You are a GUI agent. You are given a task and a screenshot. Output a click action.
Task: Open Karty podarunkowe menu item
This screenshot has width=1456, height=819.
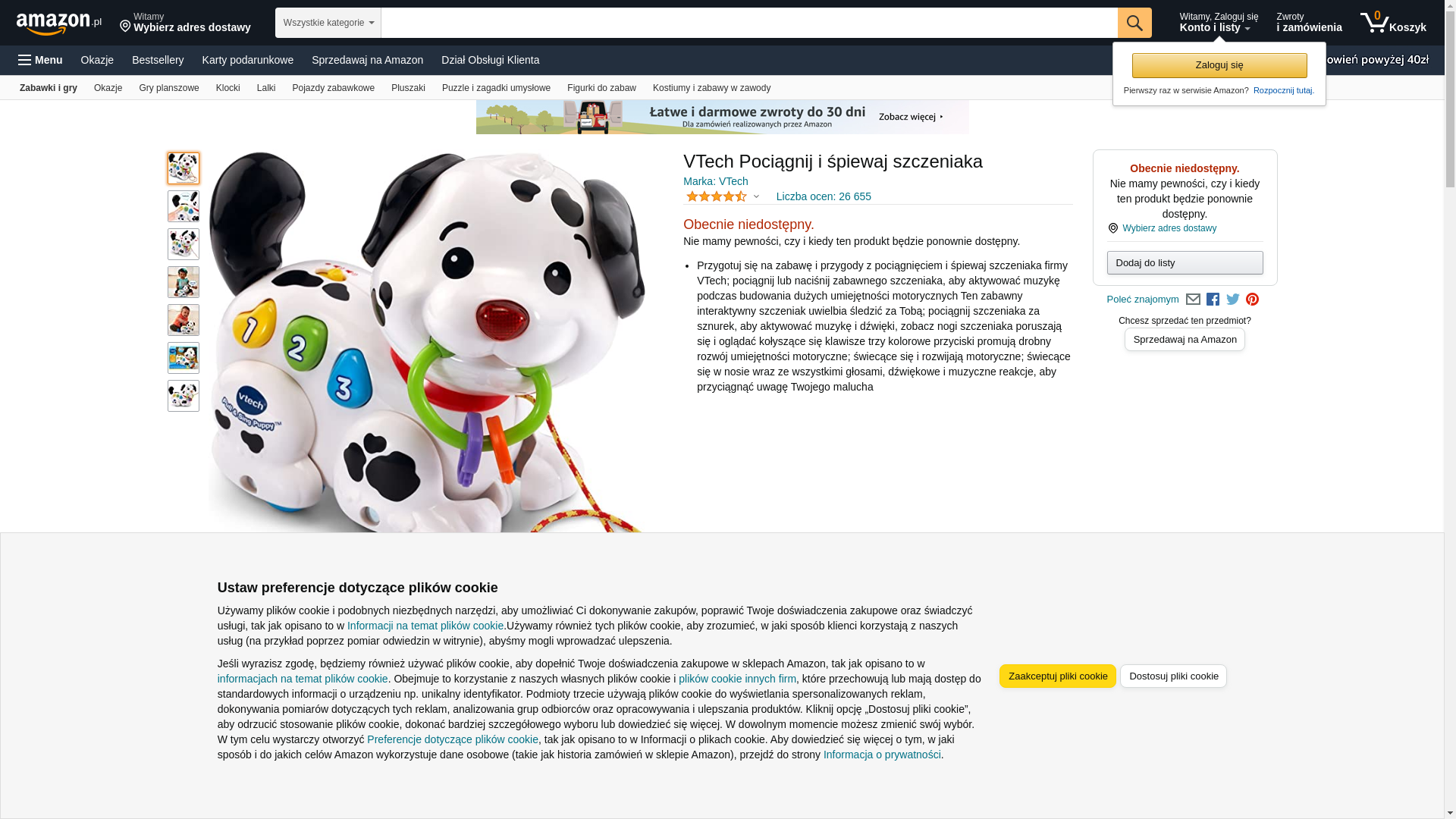coord(247,60)
